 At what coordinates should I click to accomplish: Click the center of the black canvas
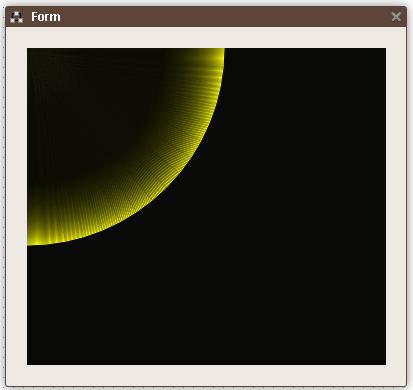coord(206,206)
